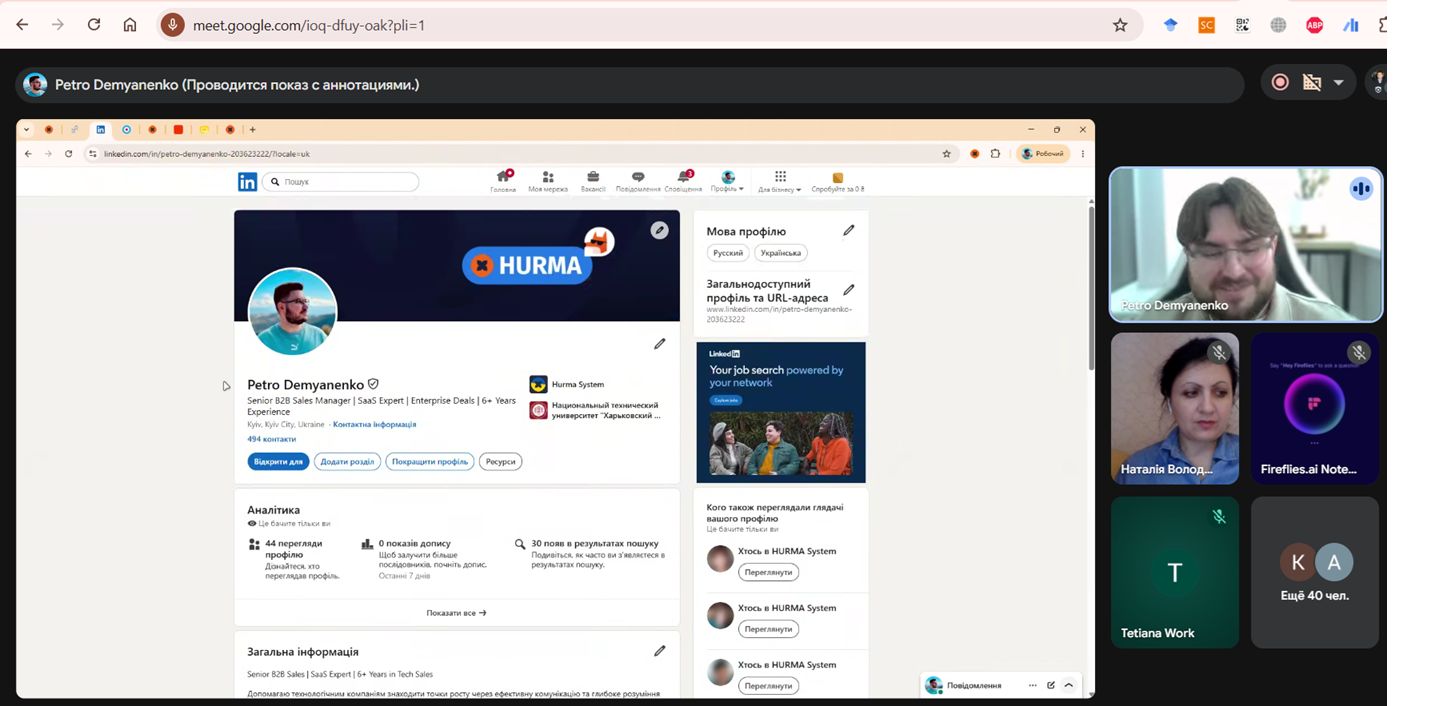Open "Моя мережа" in LinkedIn navigation
Image resolution: width=1429 pixels, height=706 pixels.
548,181
